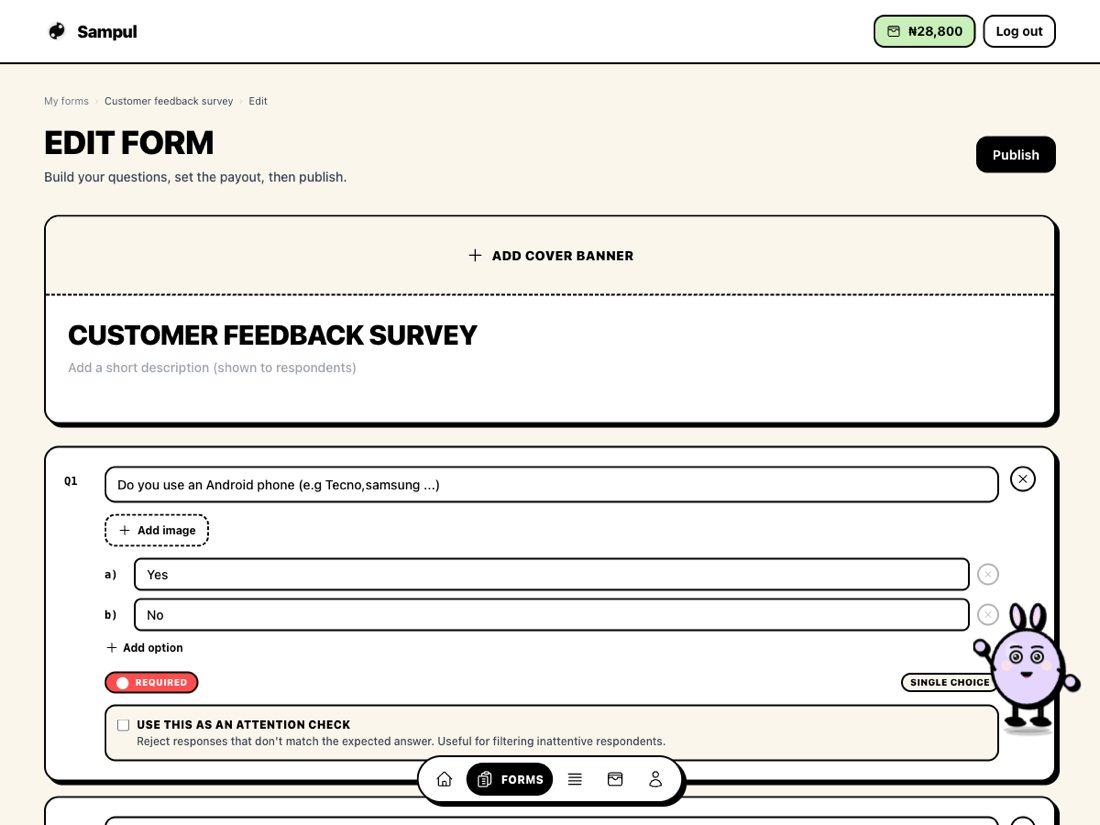Click the Log out button
The image size is (1100, 825).
[x=1019, y=32]
